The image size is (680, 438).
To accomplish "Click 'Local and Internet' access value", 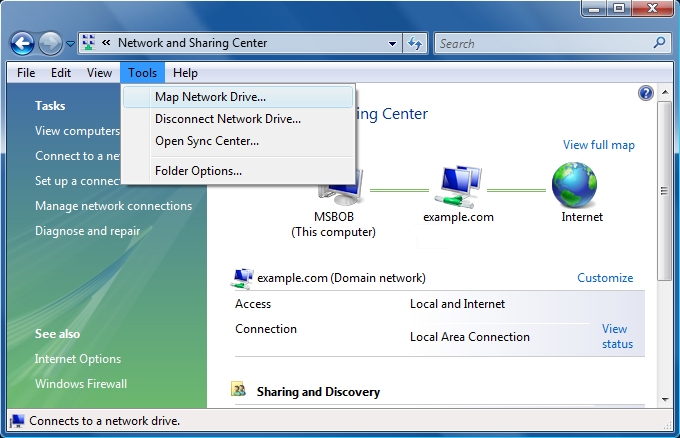I will (x=457, y=304).
